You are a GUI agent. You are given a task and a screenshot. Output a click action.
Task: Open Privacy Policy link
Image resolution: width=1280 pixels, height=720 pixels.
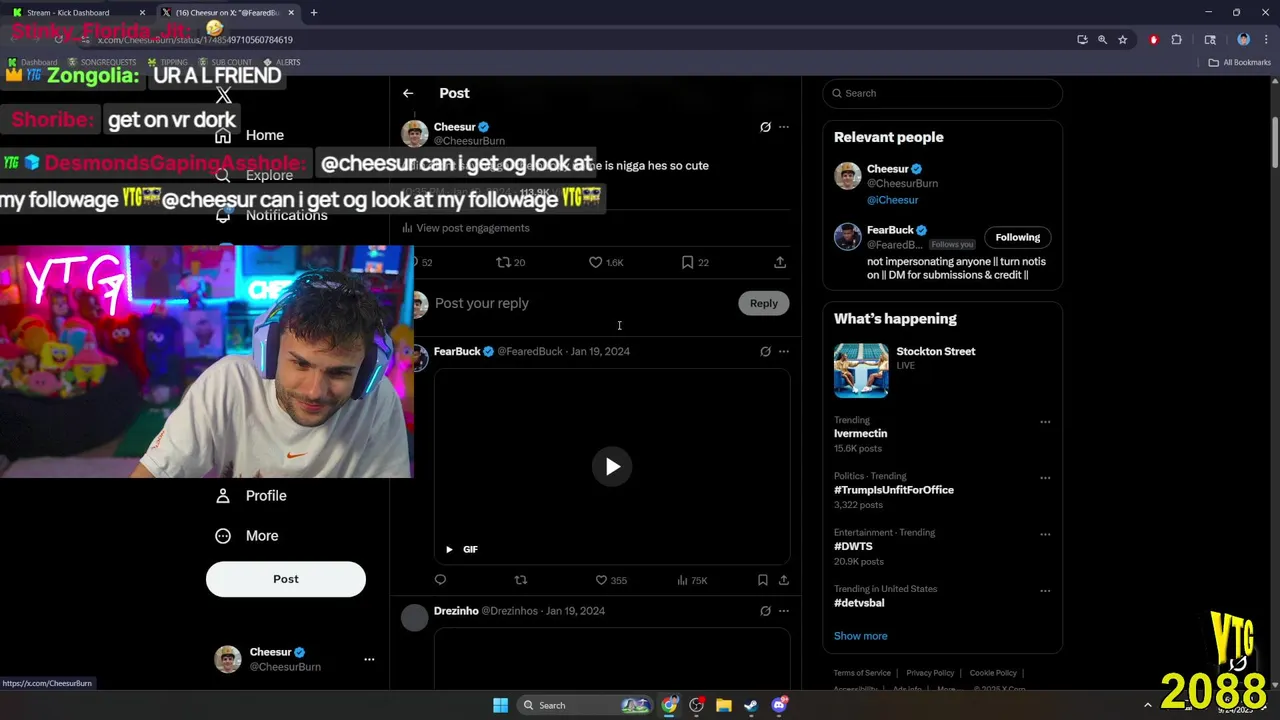[x=930, y=673]
